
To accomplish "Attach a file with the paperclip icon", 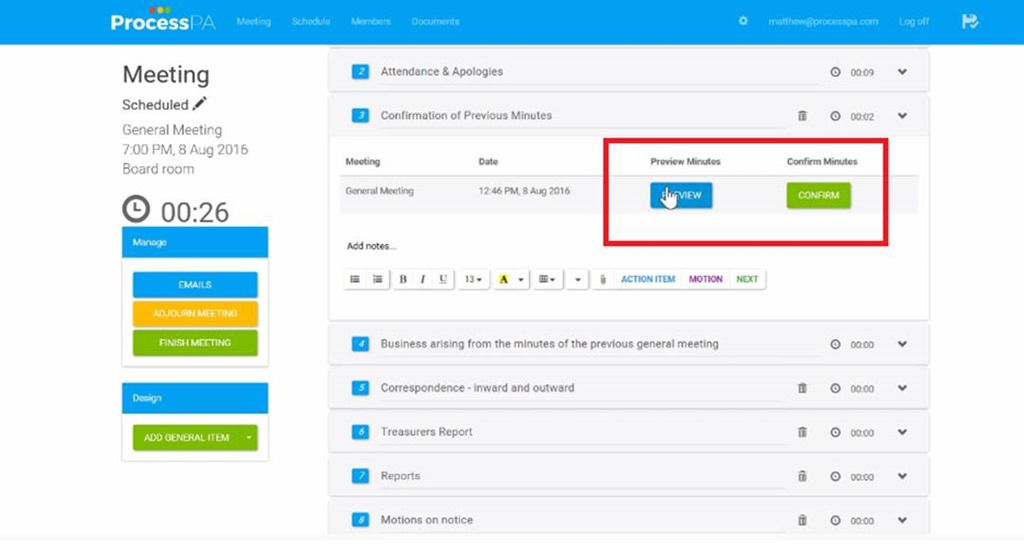I will click(x=602, y=280).
